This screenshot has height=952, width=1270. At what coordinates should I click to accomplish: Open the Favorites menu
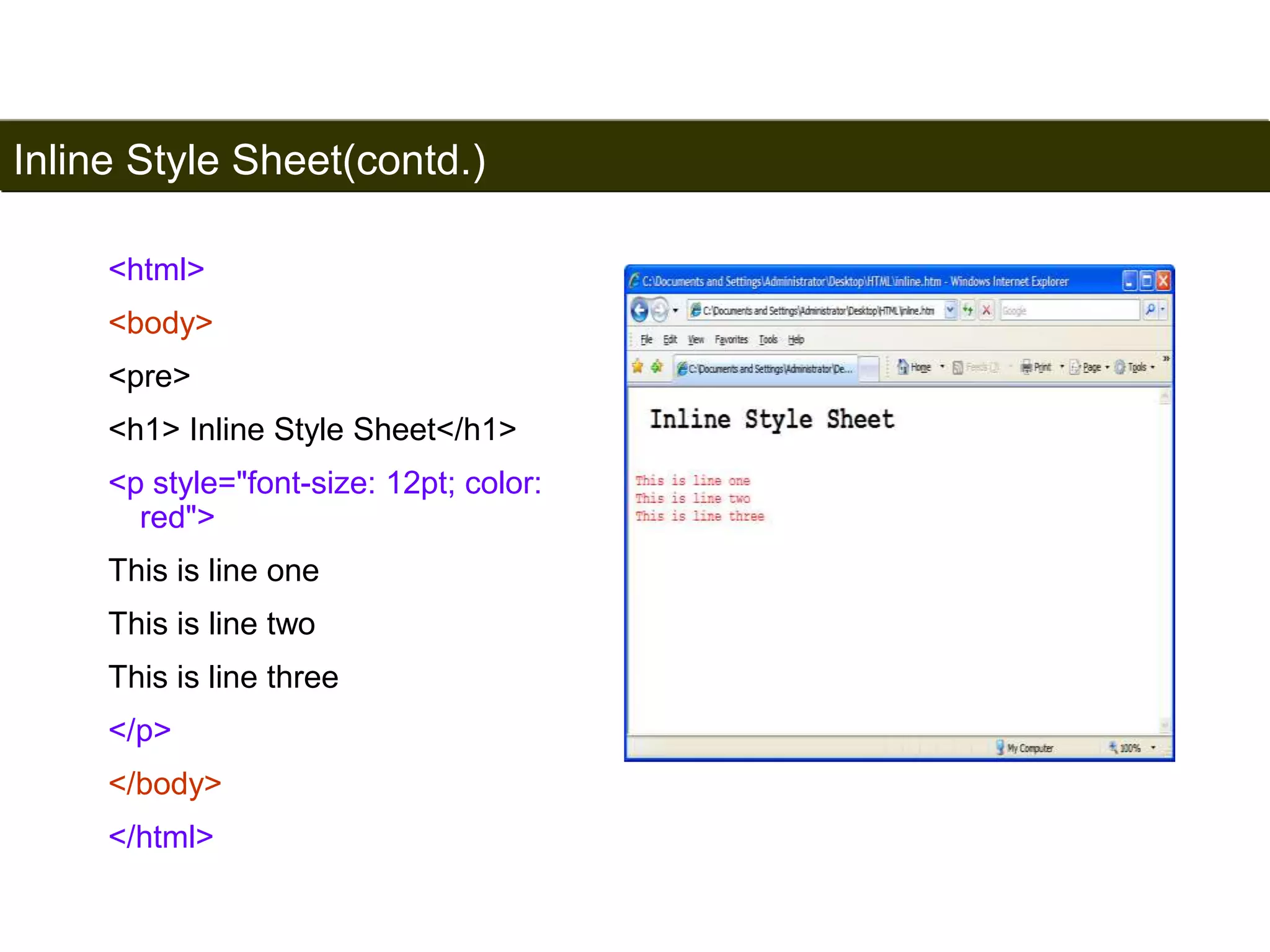pyautogui.click(x=731, y=340)
